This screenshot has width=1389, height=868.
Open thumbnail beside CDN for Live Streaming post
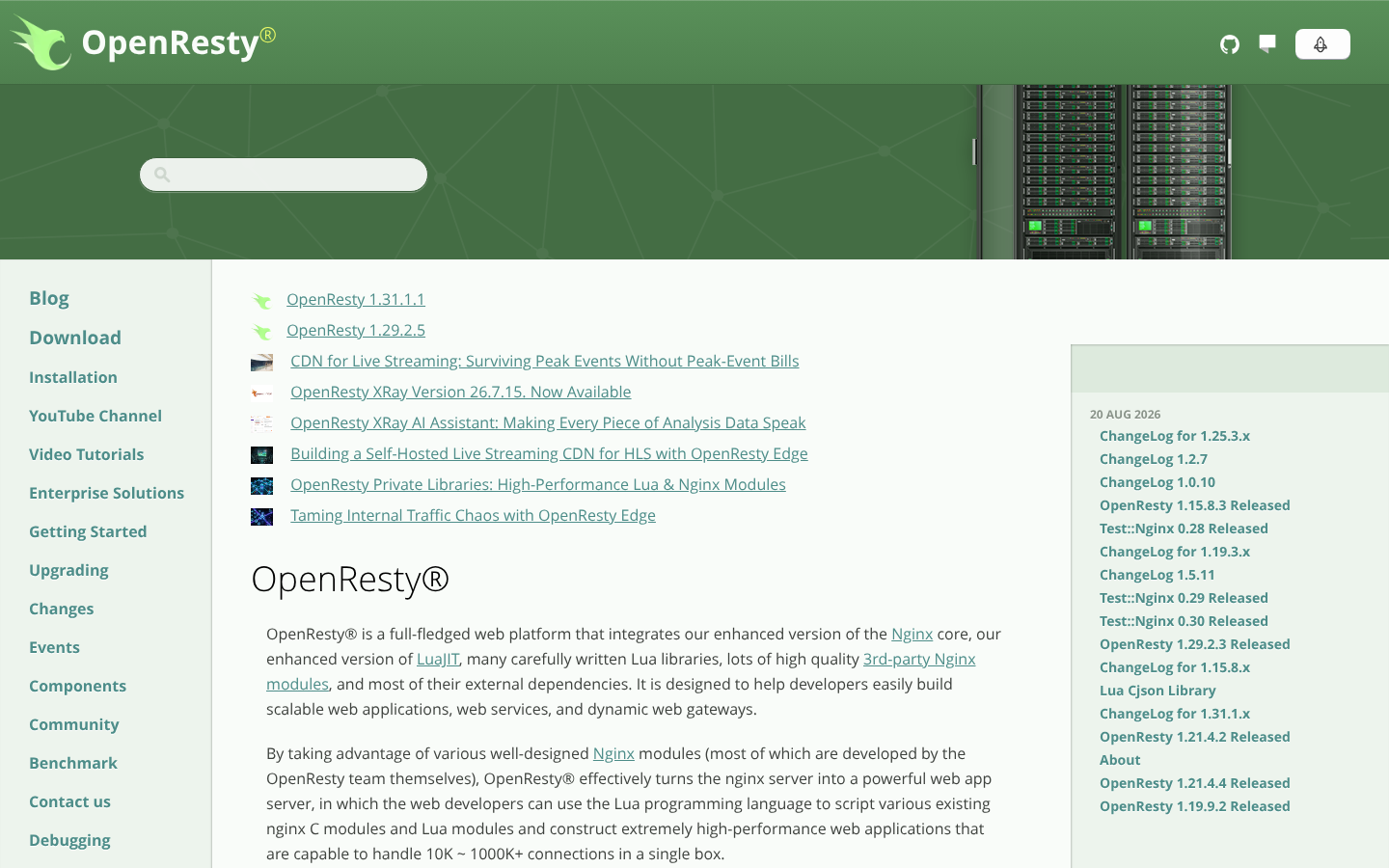(261, 363)
